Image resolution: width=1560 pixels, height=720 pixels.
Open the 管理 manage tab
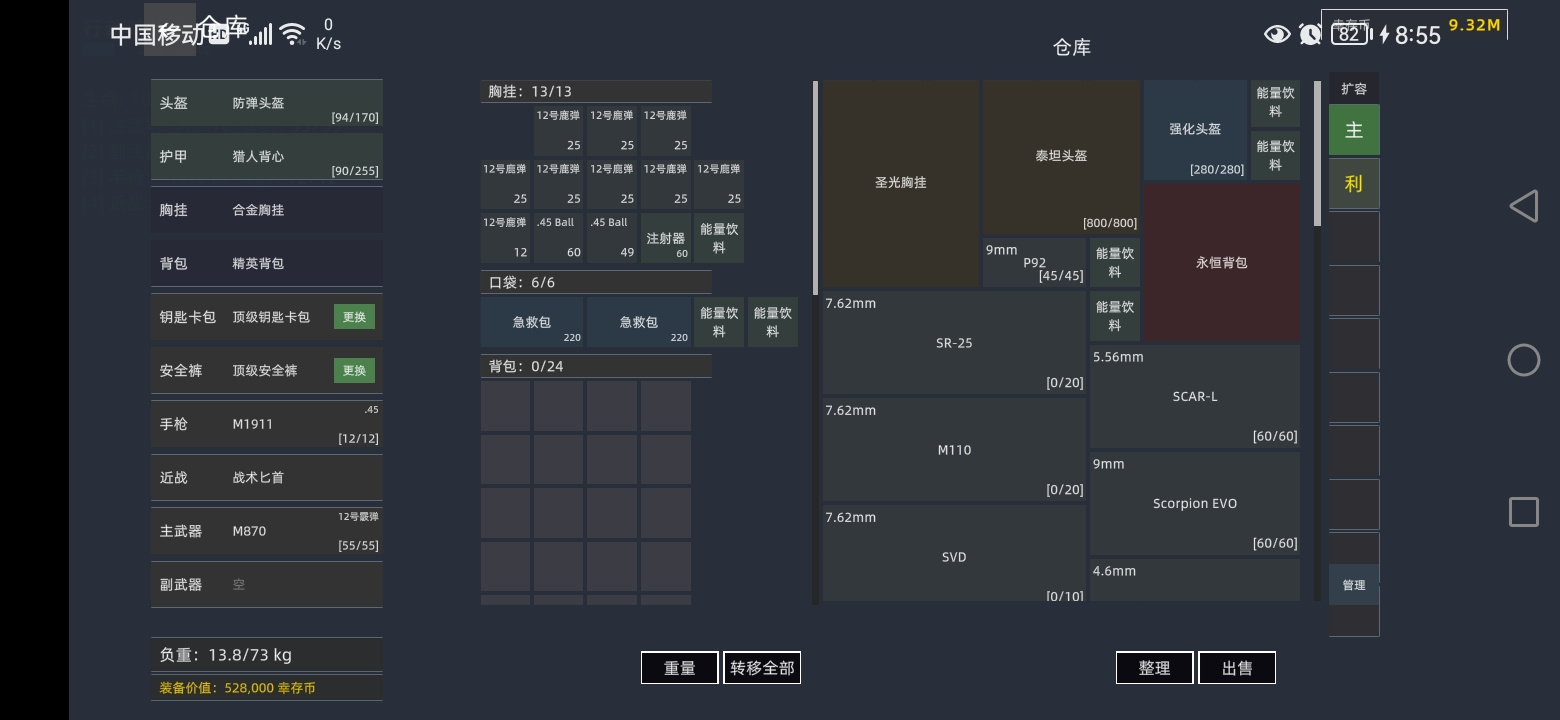tap(1354, 585)
